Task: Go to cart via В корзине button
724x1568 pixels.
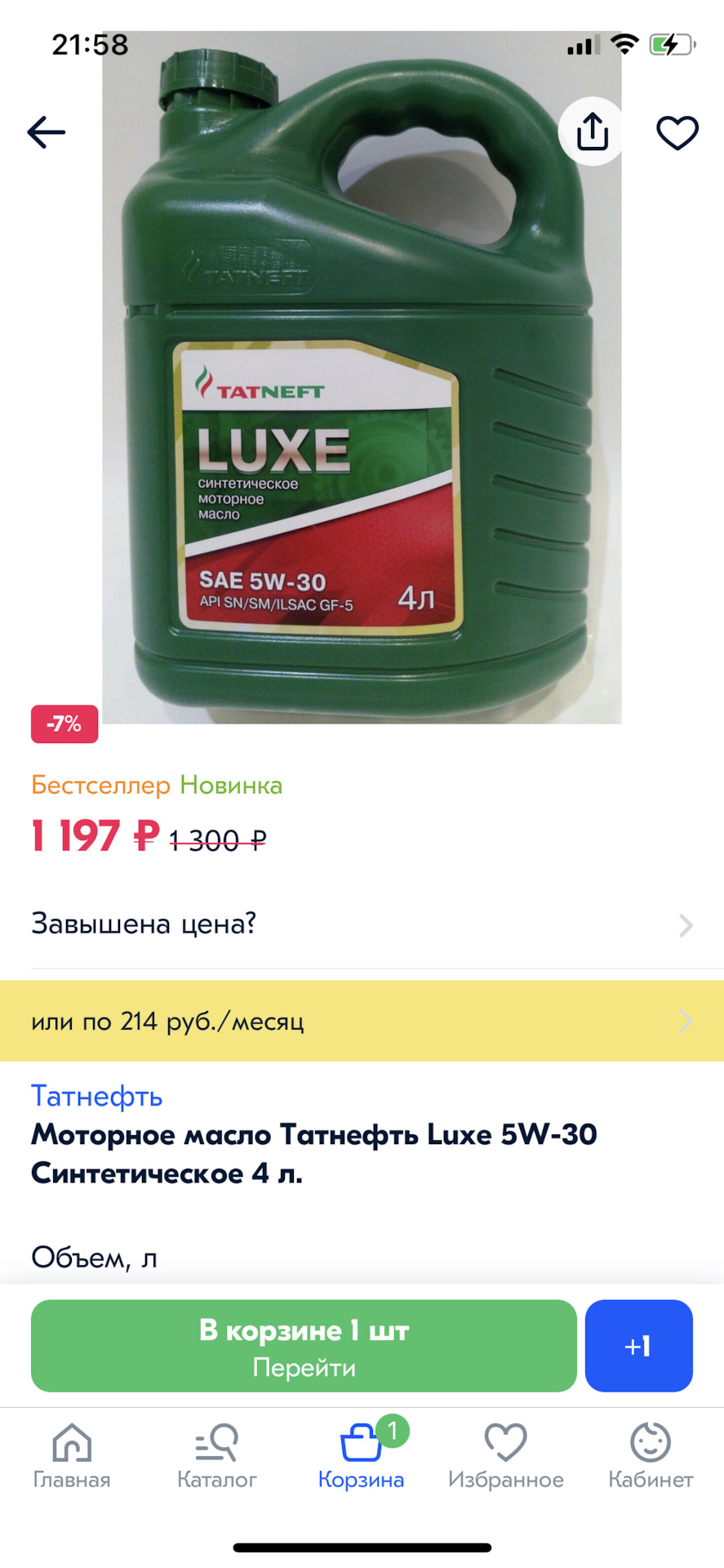Action: pos(304,1346)
